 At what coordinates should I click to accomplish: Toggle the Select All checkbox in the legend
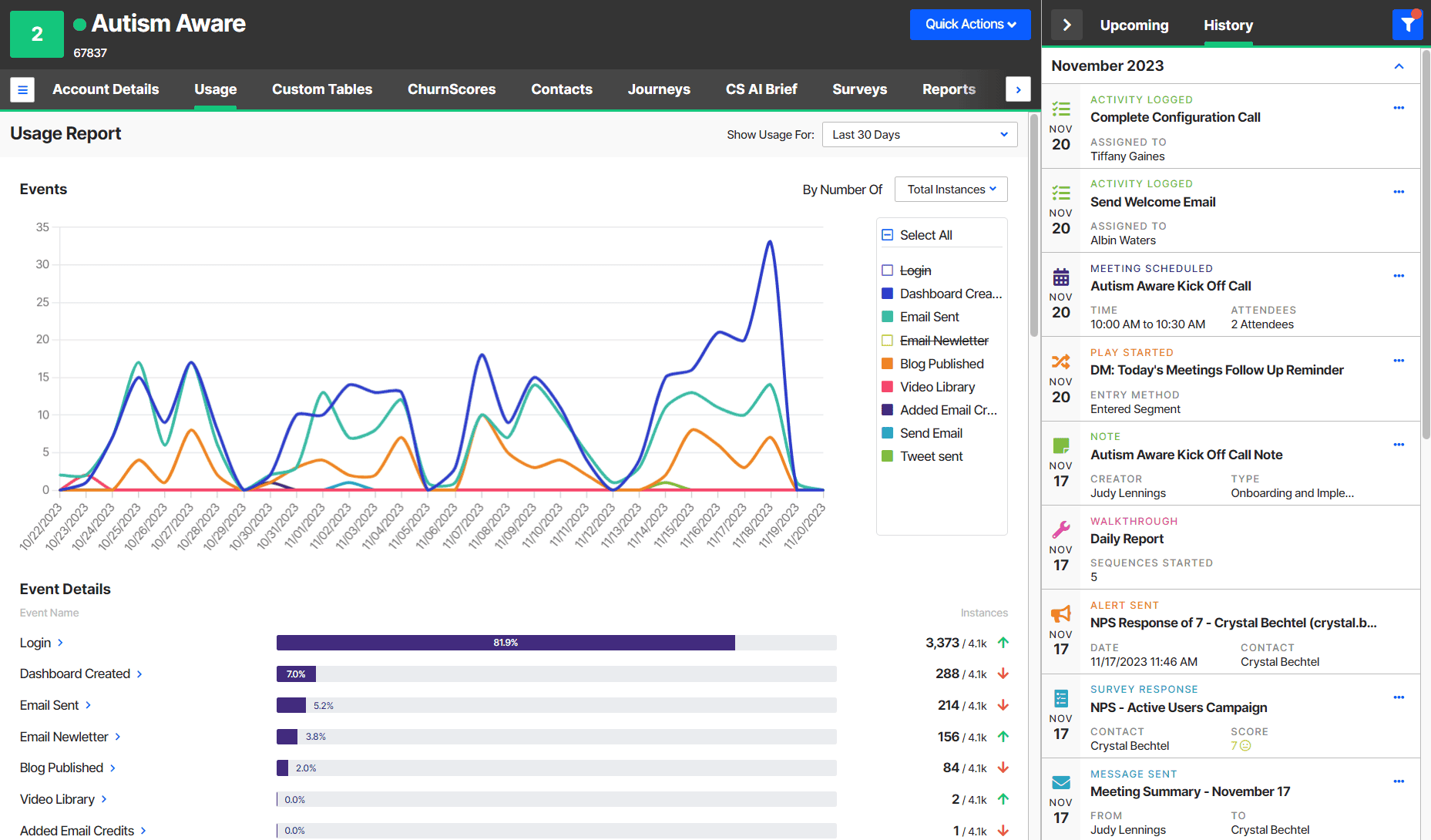[887, 234]
